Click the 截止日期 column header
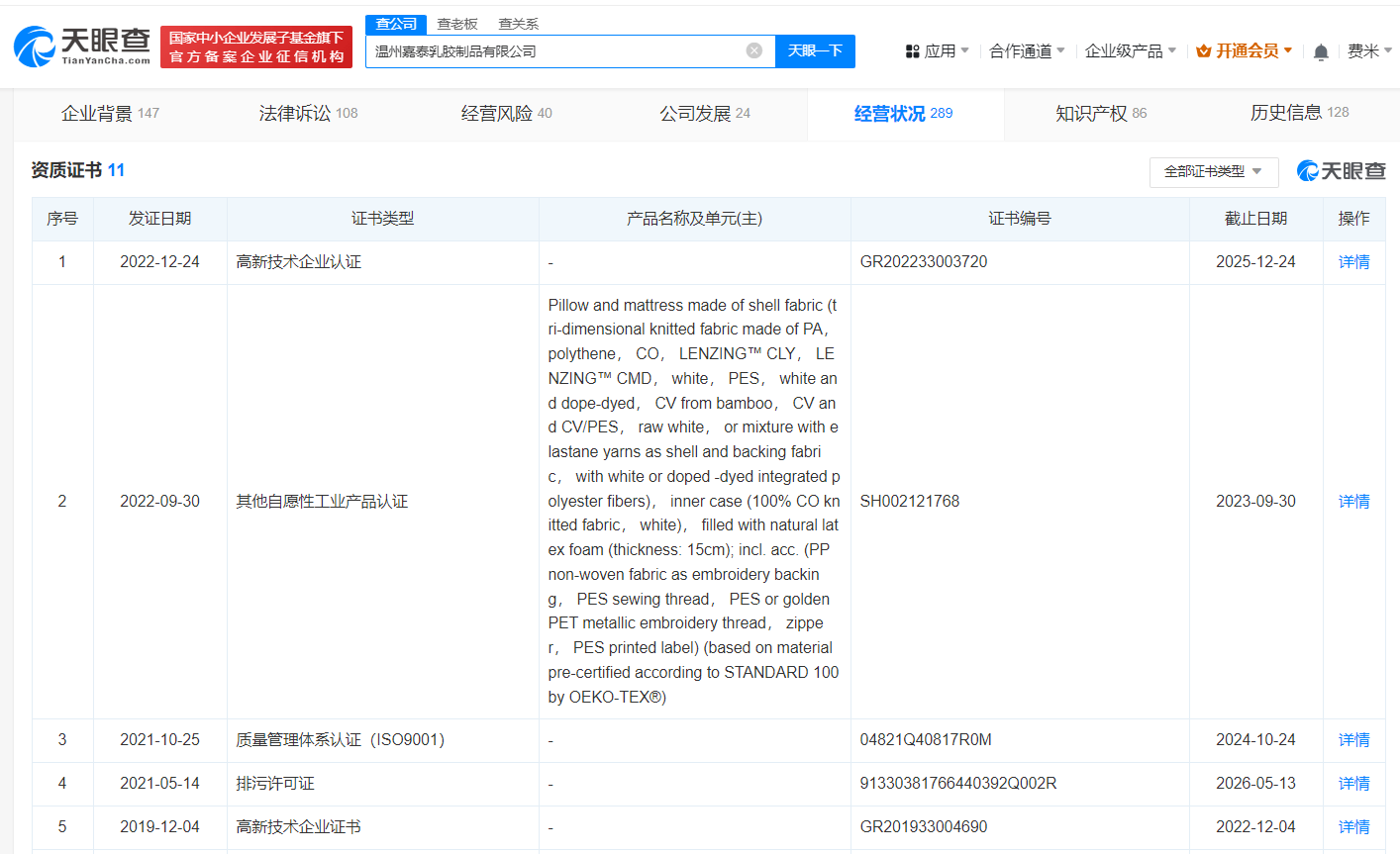The width and height of the screenshot is (1400, 854). click(1255, 219)
